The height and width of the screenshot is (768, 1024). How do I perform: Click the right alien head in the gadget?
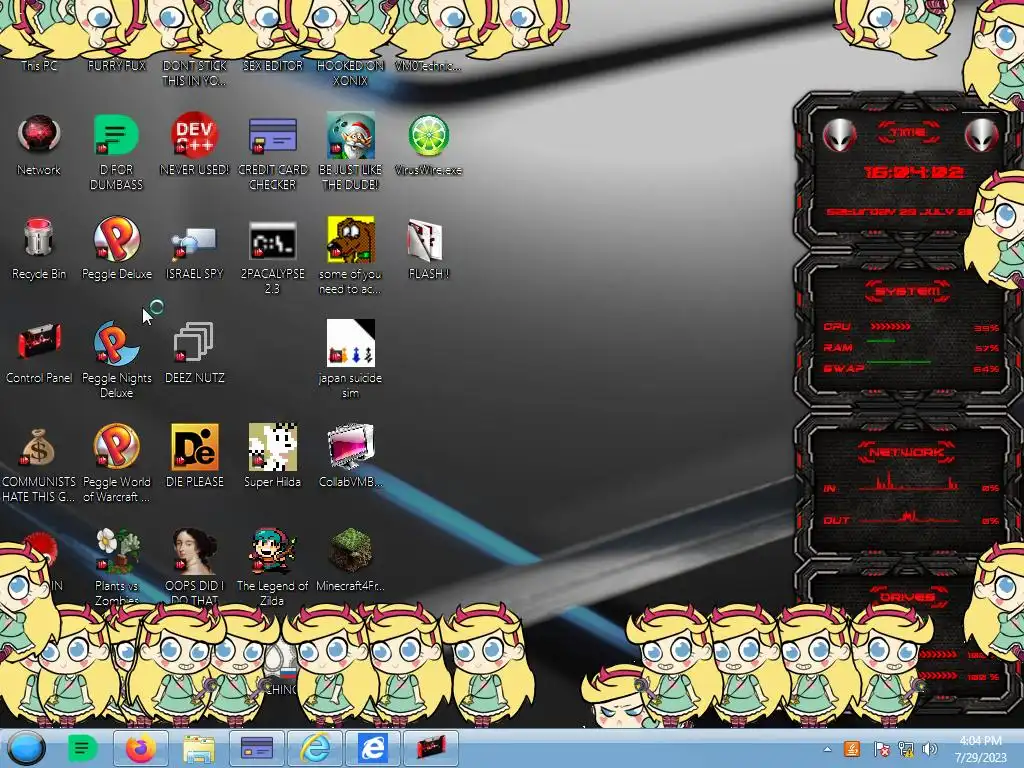pos(981,136)
